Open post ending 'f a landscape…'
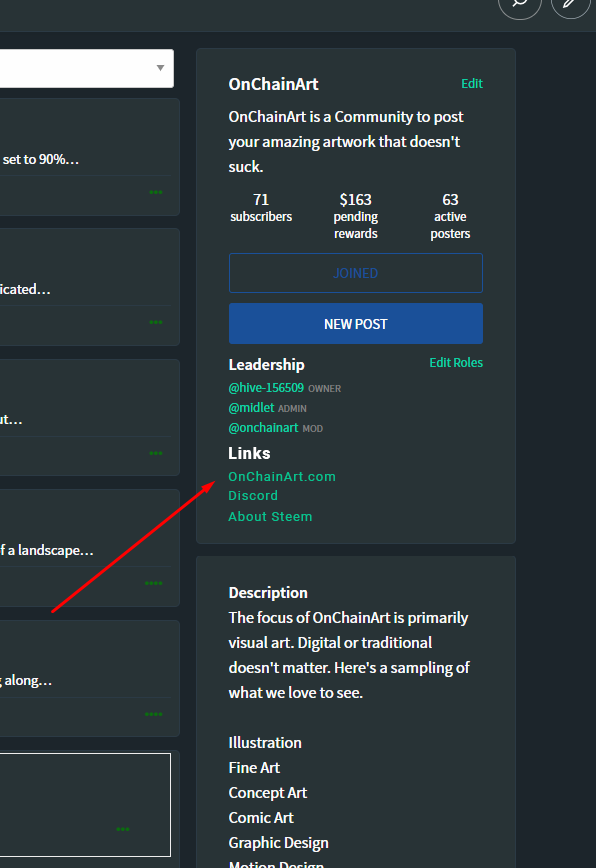 tap(46, 550)
